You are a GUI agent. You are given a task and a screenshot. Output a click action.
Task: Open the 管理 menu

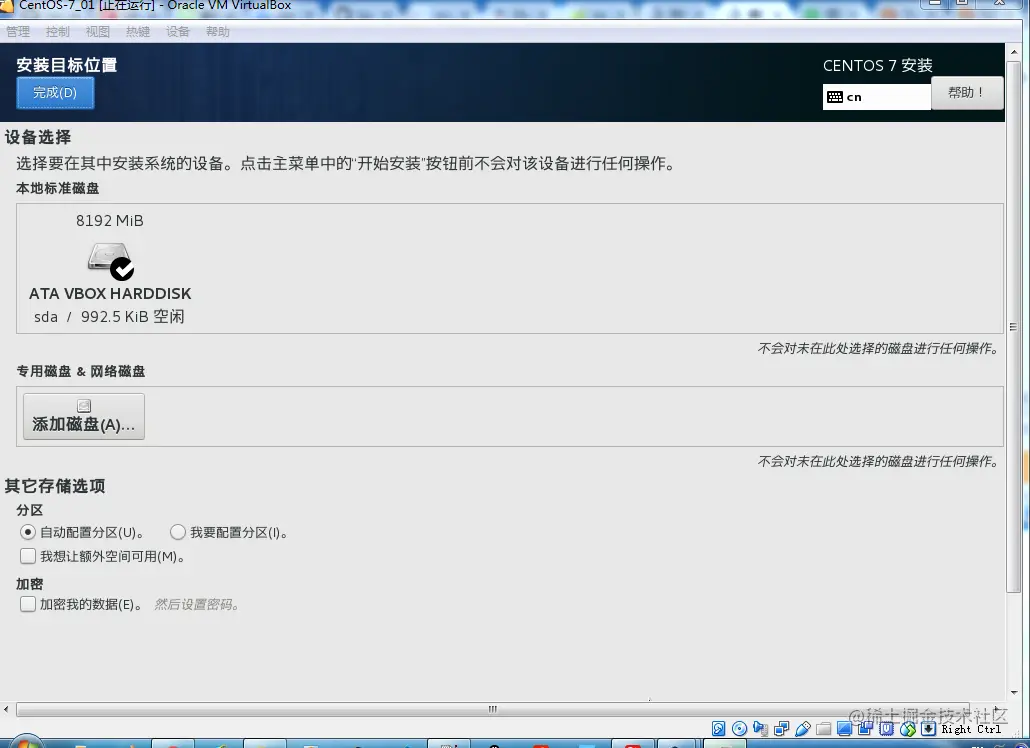[x=18, y=32]
